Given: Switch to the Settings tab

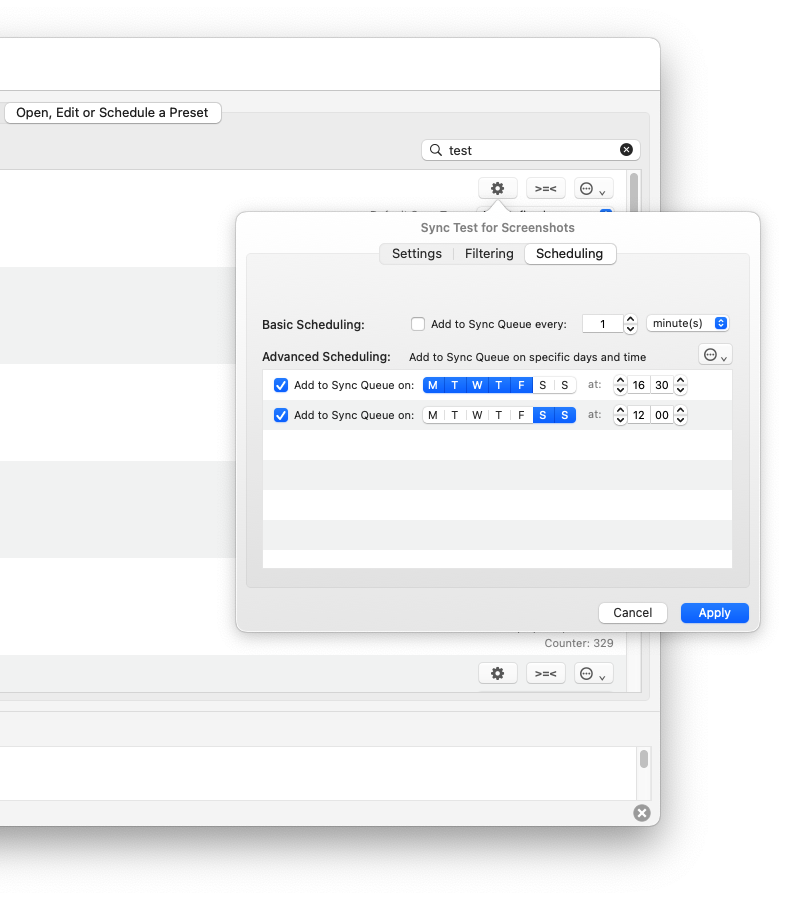Looking at the screenshot, I should [416, 254].
